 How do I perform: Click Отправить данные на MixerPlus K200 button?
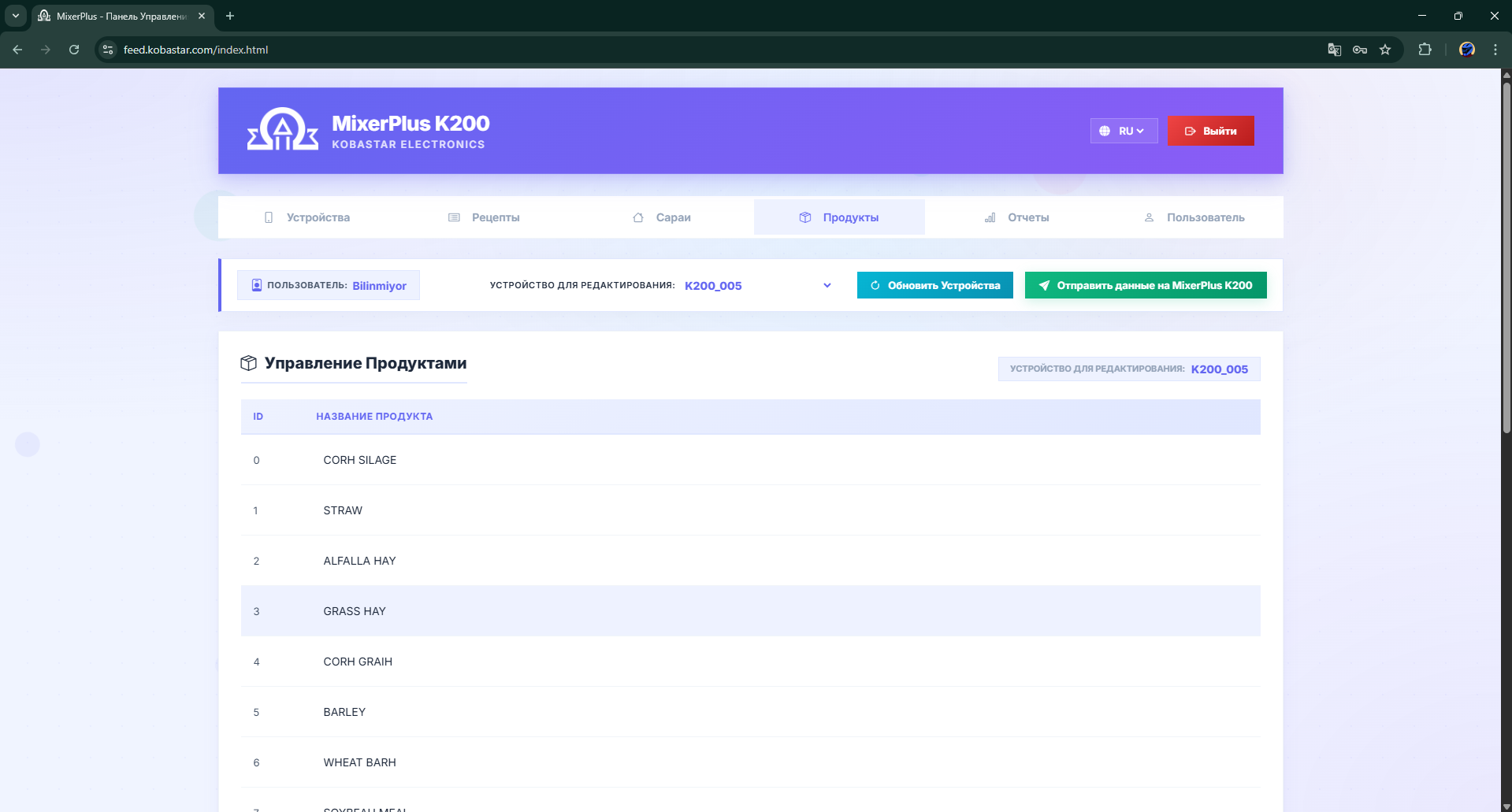point(1145,285)
